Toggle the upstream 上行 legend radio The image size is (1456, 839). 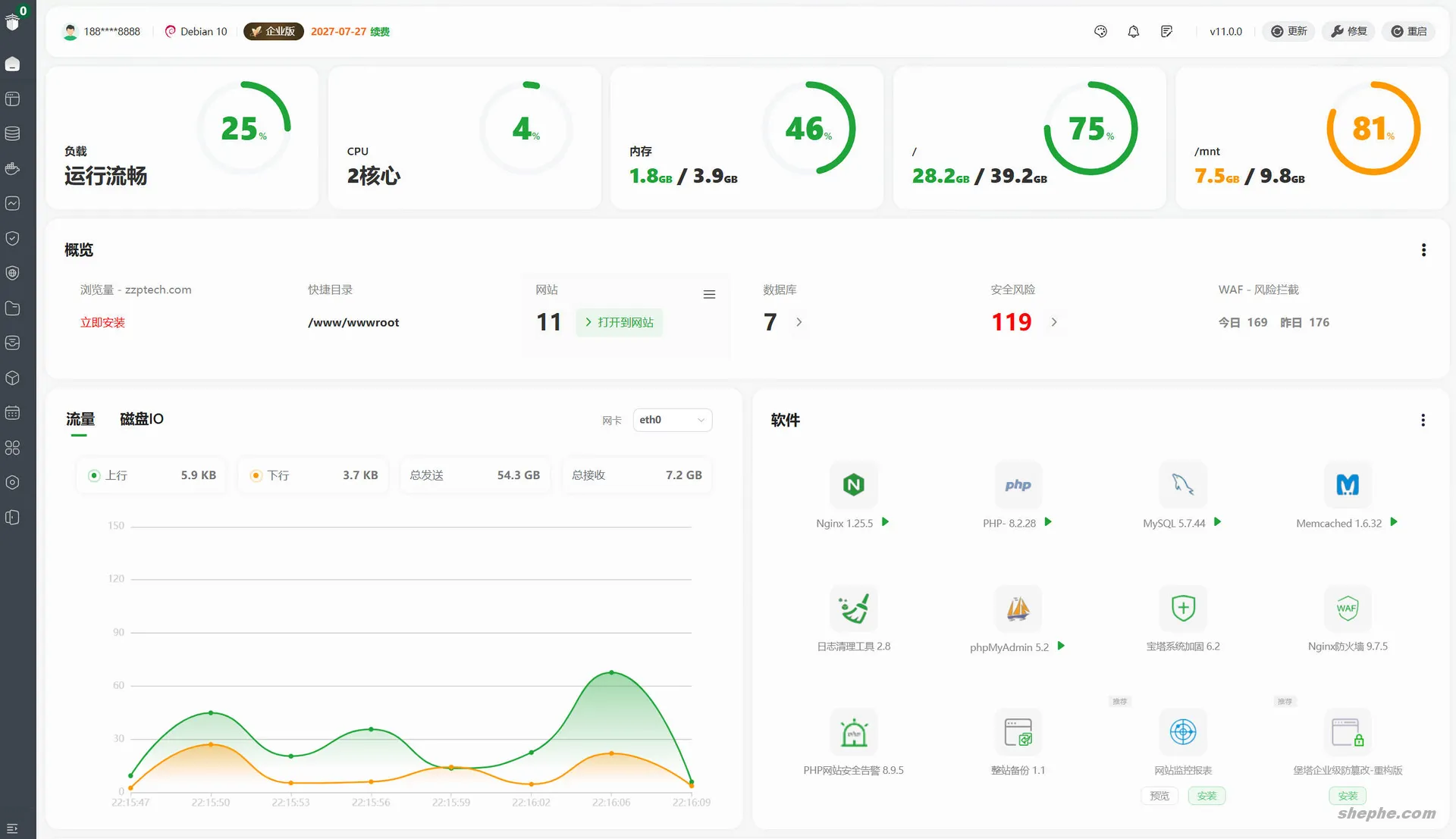(x=94, y=475)
